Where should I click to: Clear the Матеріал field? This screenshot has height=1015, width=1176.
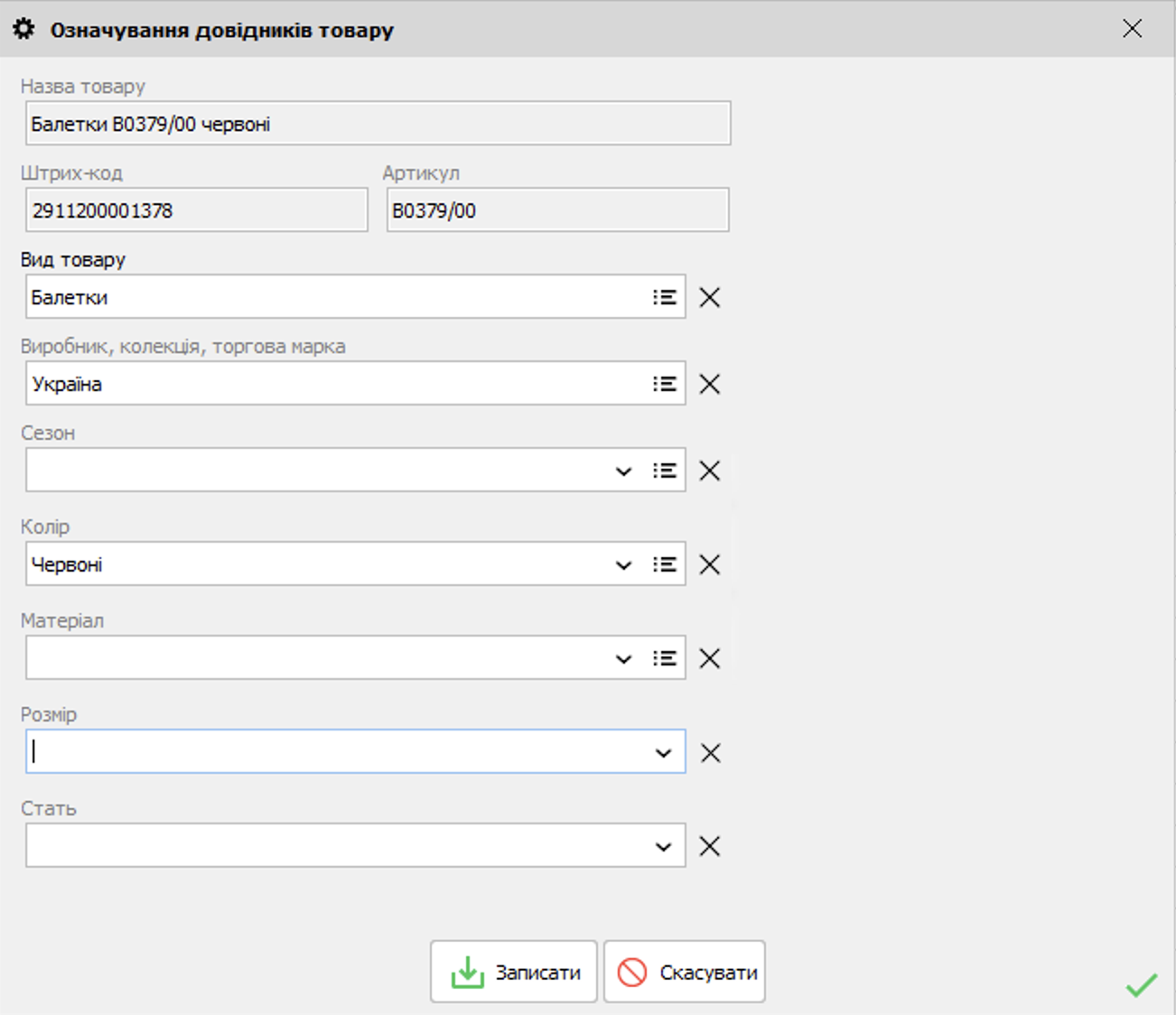(x=710, y=658)
